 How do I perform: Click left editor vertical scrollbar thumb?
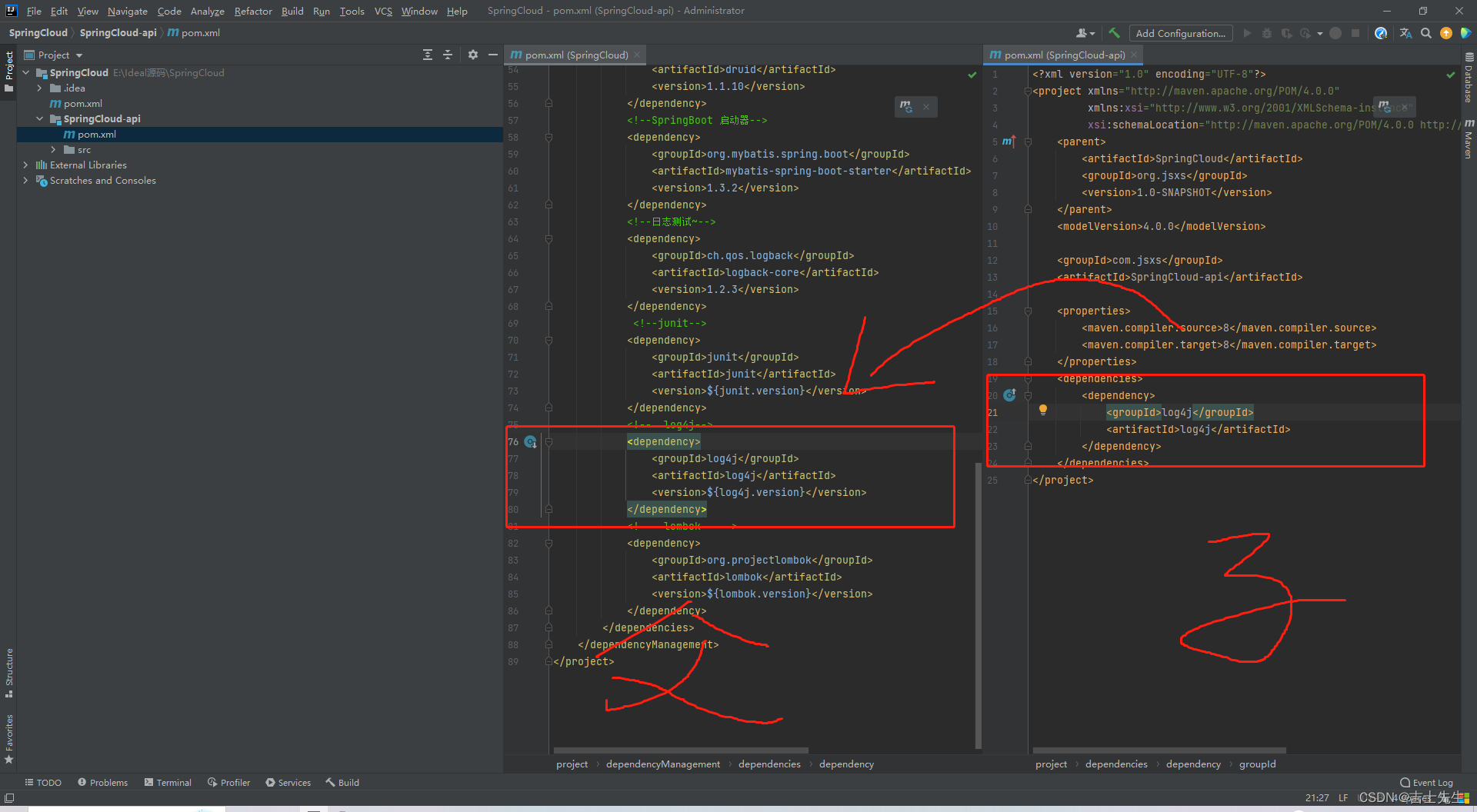tap(978, 604)
